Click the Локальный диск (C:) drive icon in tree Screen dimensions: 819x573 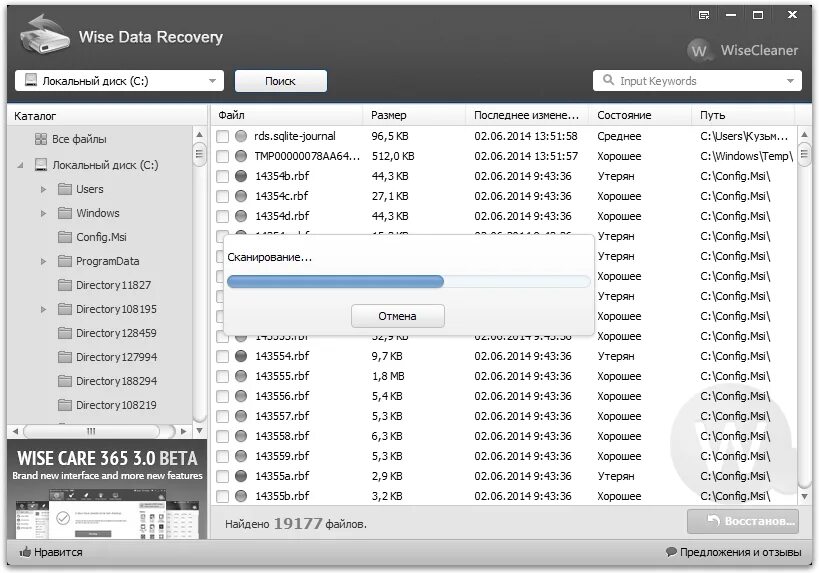pos(41,165)
